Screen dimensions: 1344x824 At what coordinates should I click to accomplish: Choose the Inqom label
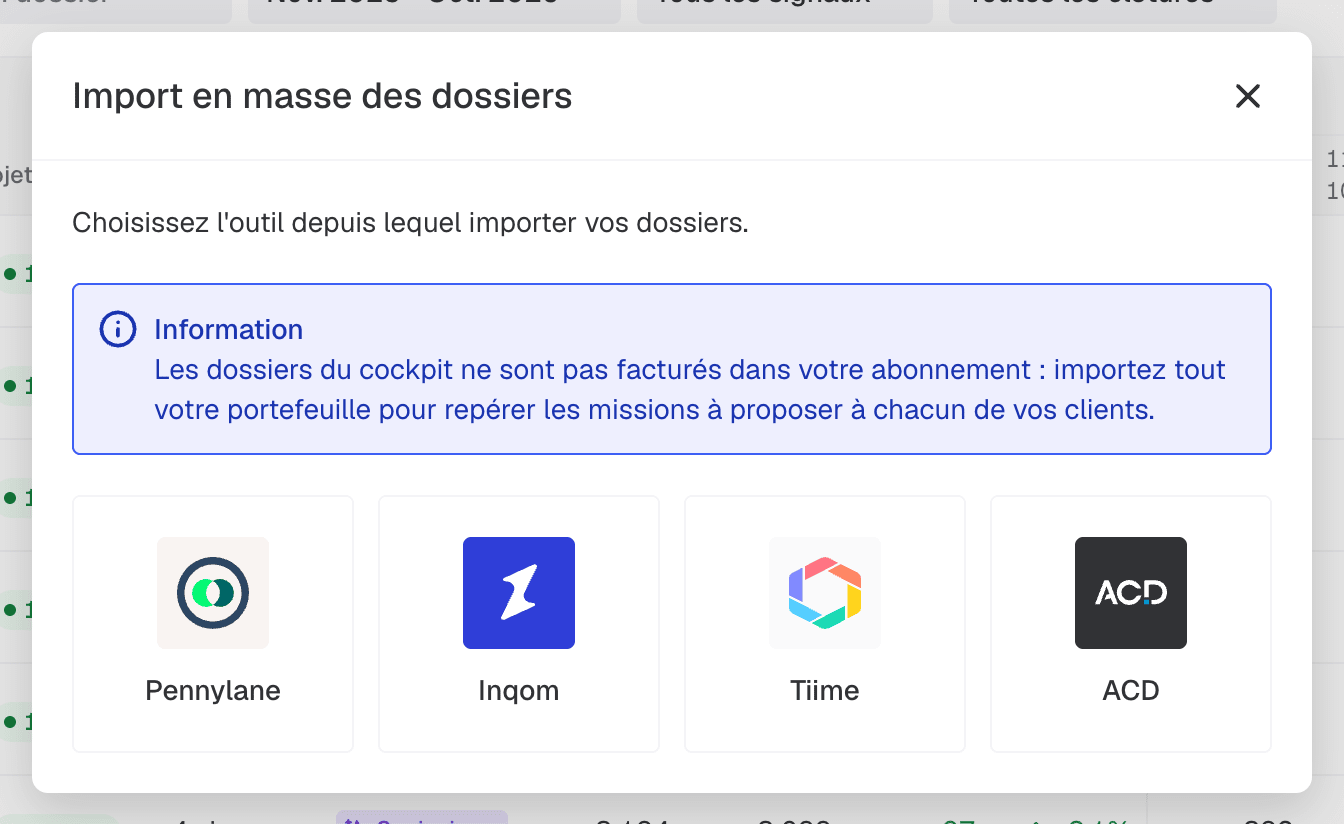[x=519, y=690]
